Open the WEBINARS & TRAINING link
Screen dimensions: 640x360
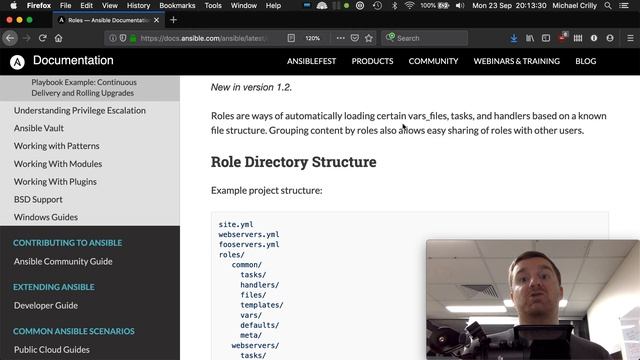coord(516,61)
